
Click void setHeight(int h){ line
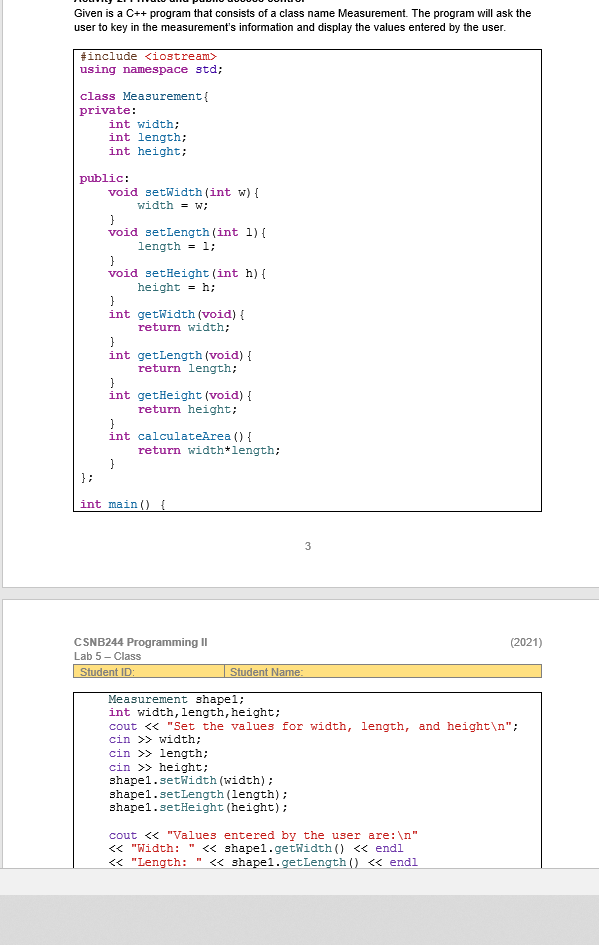coord(187,274)
